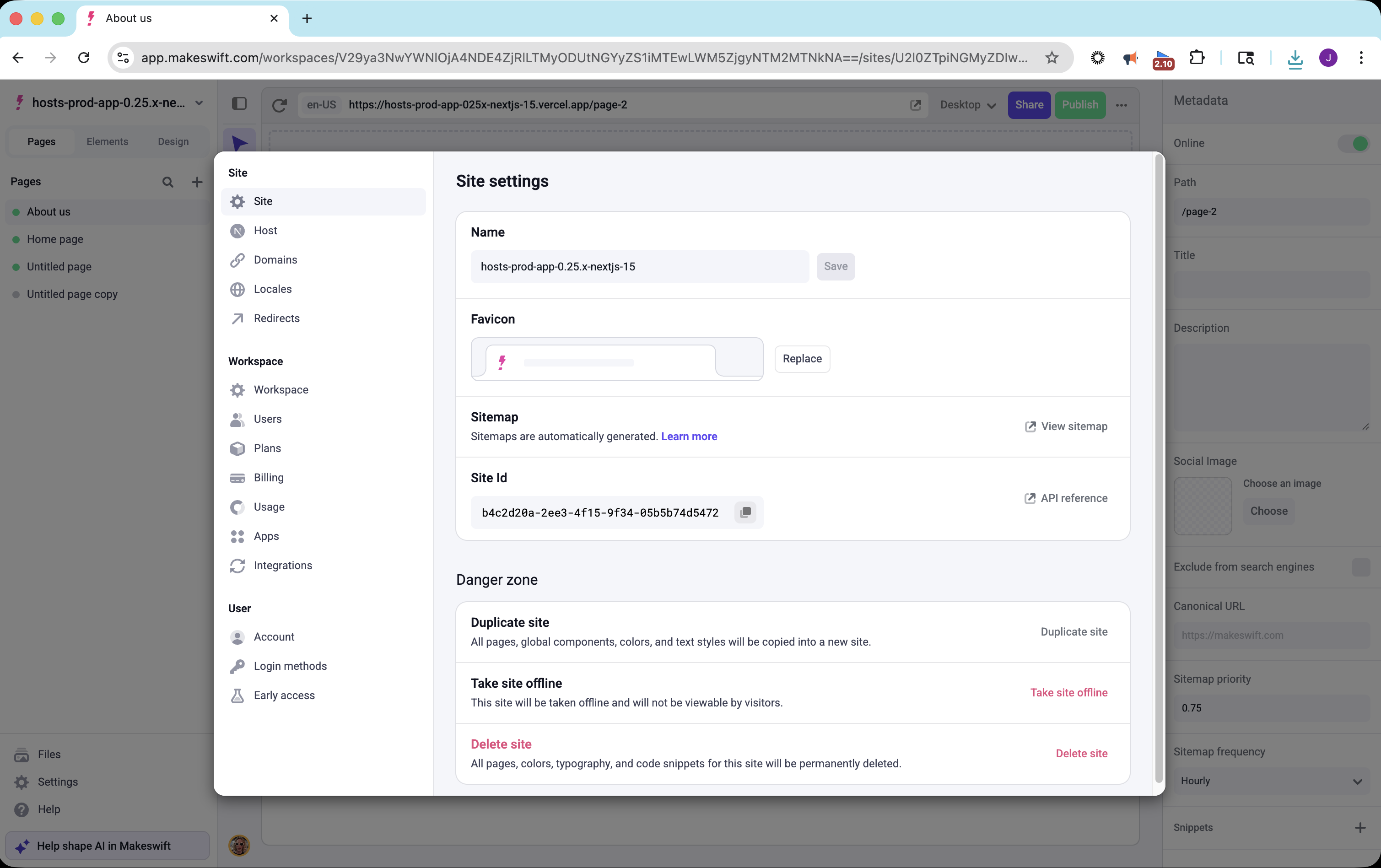Enable Exclude from search engines

(1361, 567)
